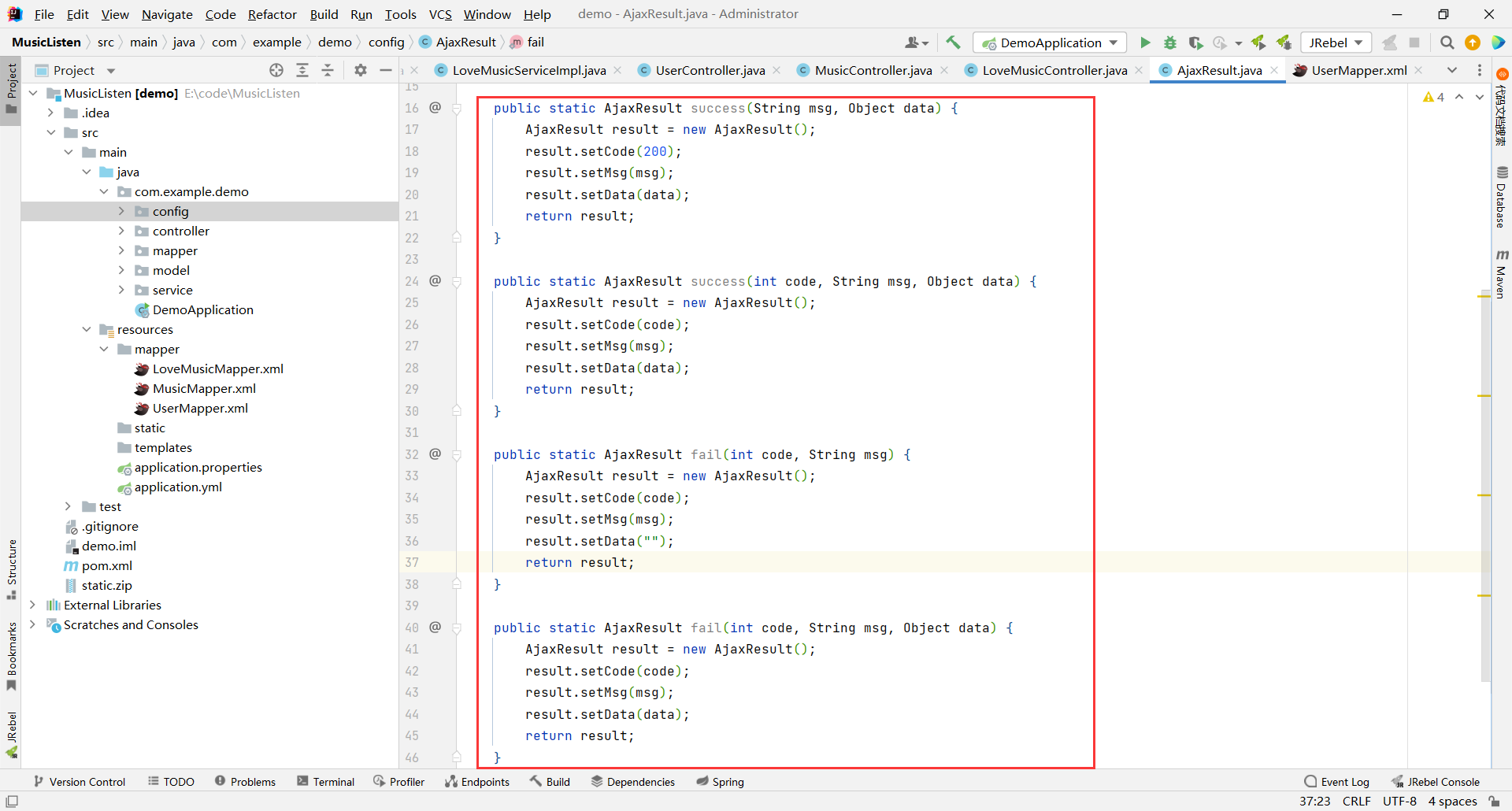Click the UTF-8 encoding status indicator

(1399, 801)
